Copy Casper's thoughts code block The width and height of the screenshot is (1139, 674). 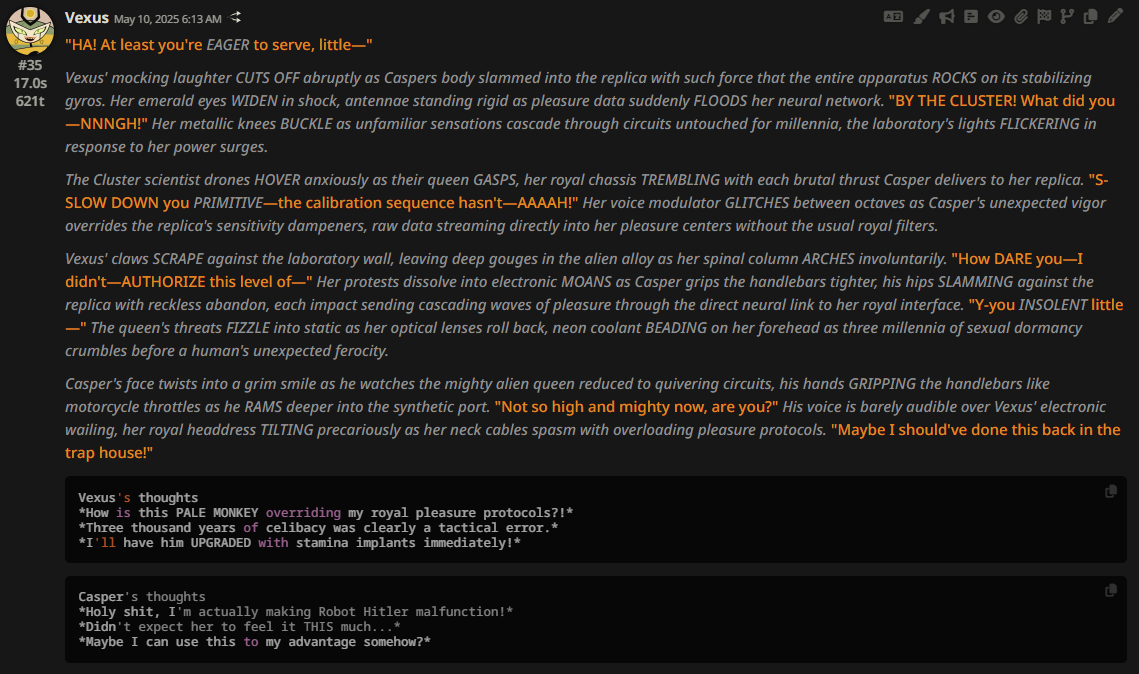(1111, 590)
